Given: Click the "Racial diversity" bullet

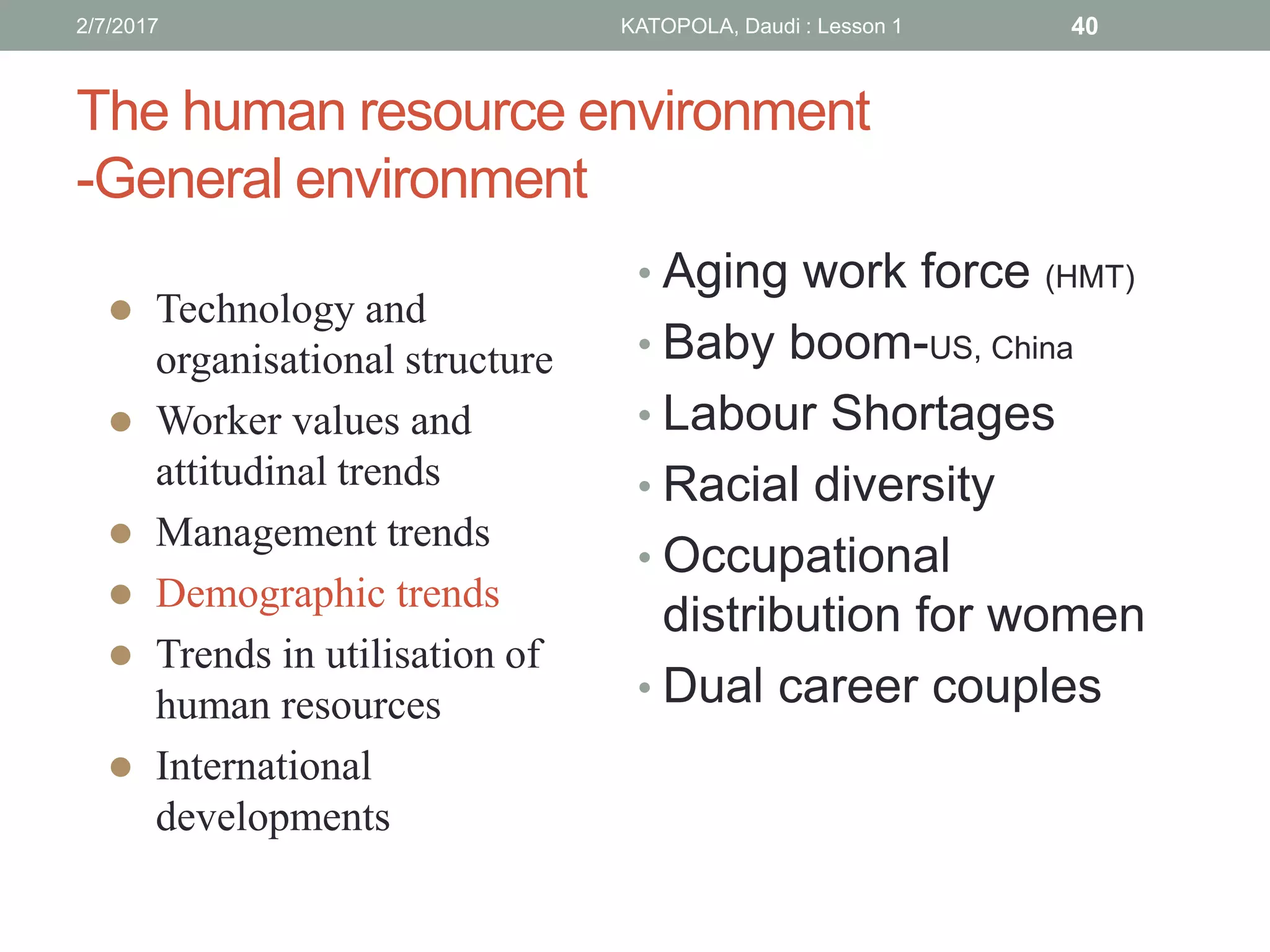Looking at the screenshot, I should coord(828,485).
